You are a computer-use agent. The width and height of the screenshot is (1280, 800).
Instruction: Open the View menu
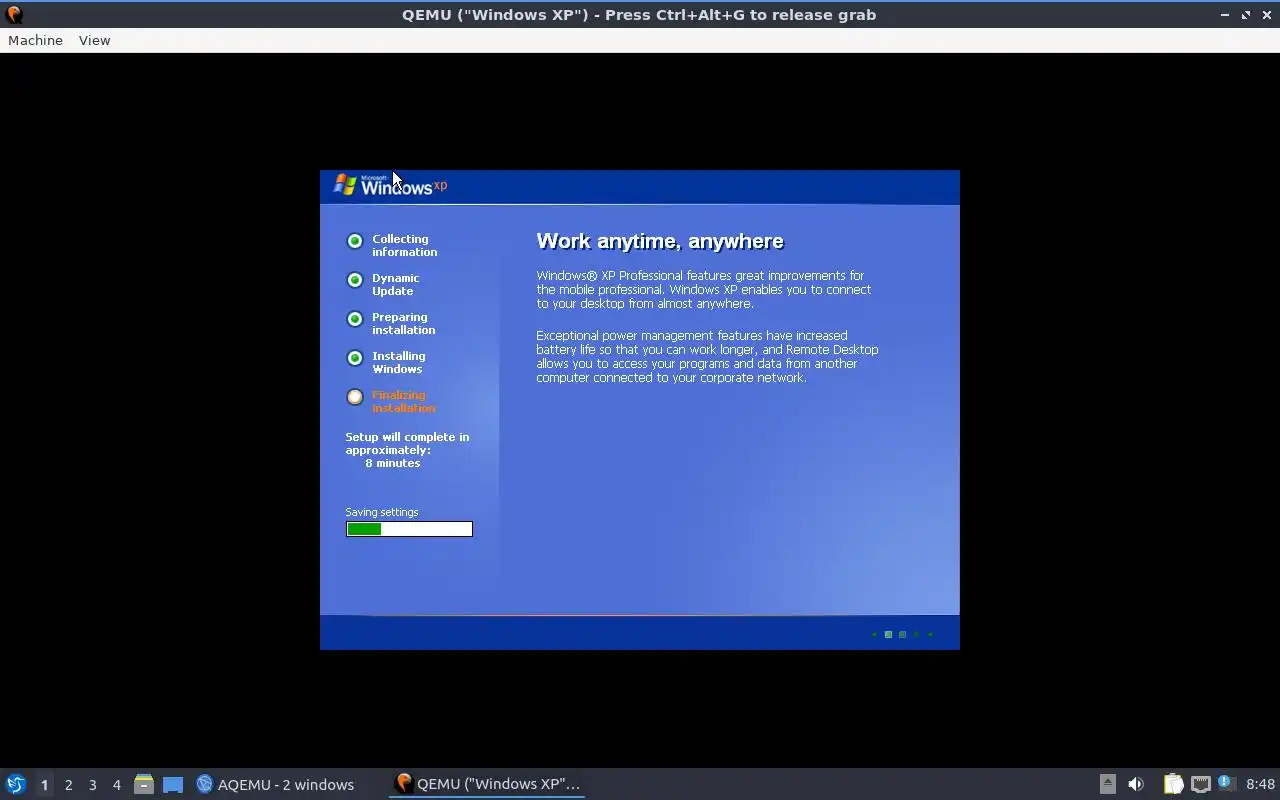(94, 40)
